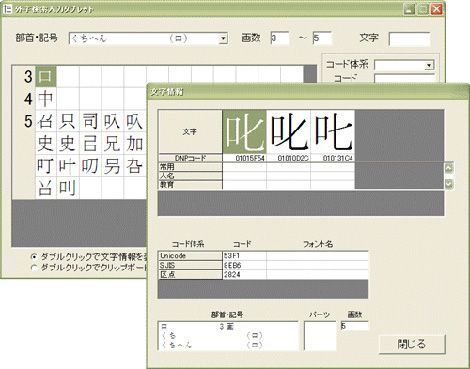Select the 口 3画 entry in 部首・記号 list

click(x=228, y=327)
